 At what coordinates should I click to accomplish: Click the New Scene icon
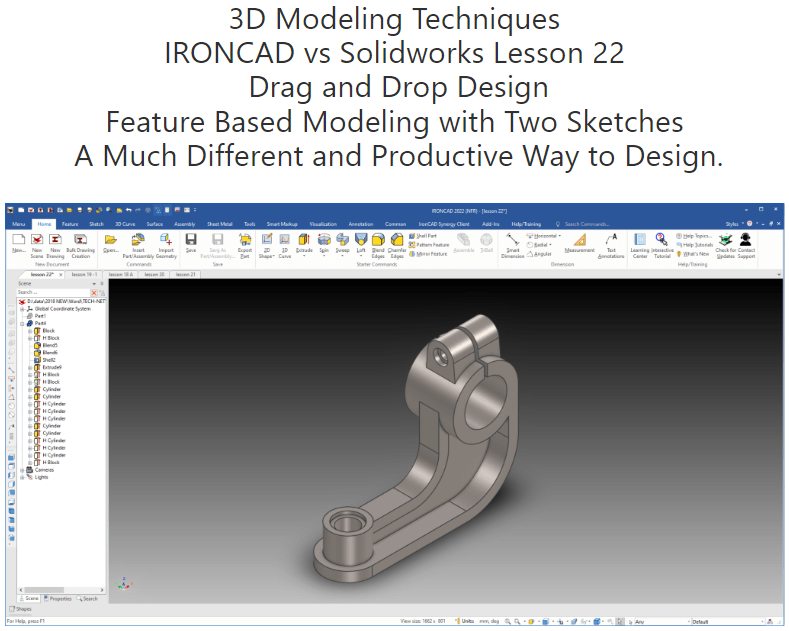coord(37,241)
